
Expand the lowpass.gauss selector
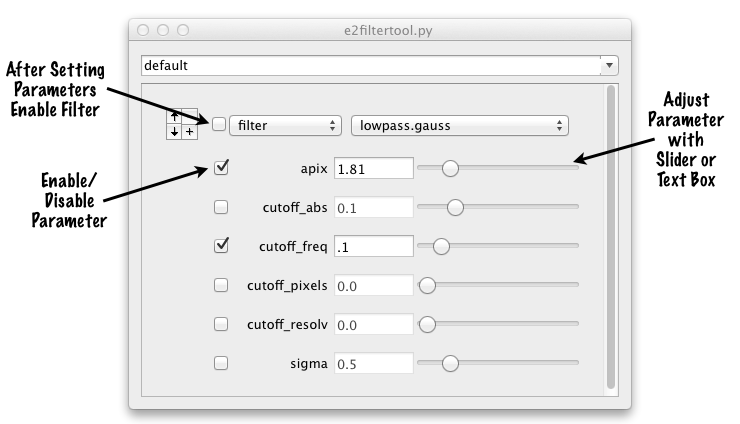tap(460, 126)
